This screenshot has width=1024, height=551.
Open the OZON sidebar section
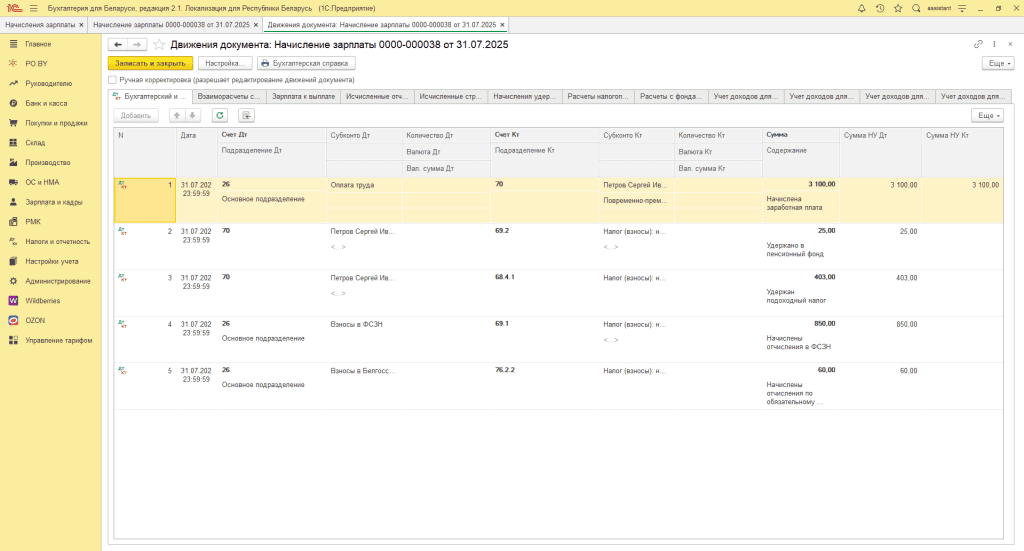tap(36, 320)
